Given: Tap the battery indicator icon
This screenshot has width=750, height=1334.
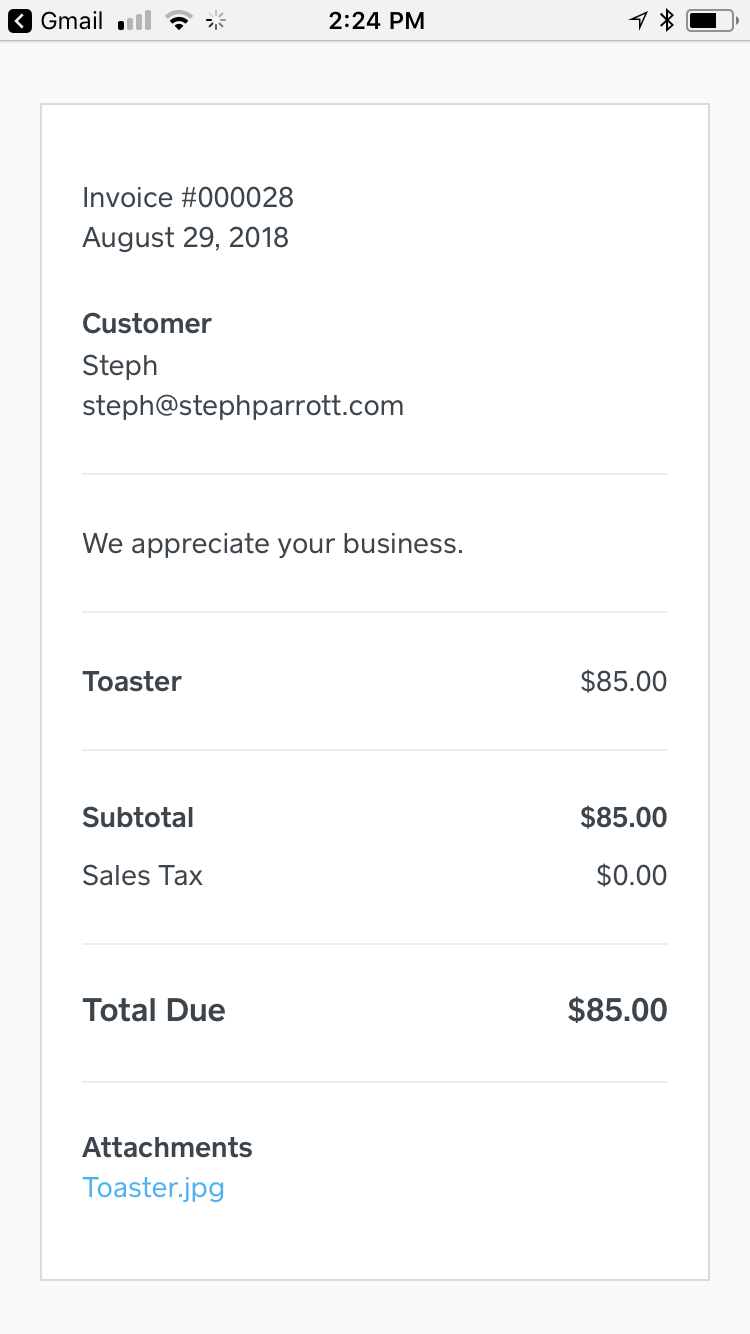Looking at the screenshot, I should click(x=713, y=20).
